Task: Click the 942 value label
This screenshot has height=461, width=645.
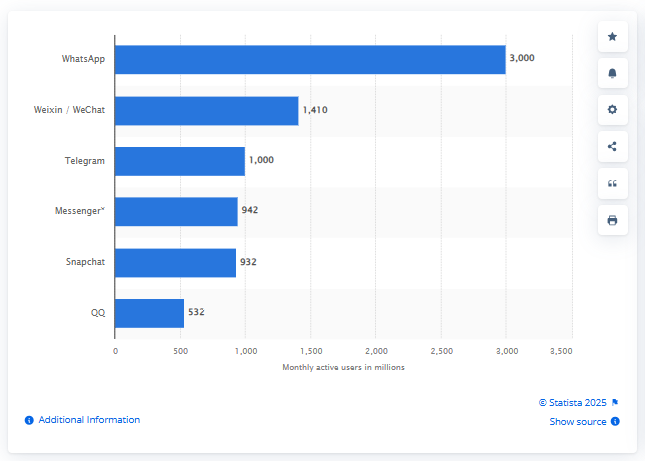Action: click(250, 210)
